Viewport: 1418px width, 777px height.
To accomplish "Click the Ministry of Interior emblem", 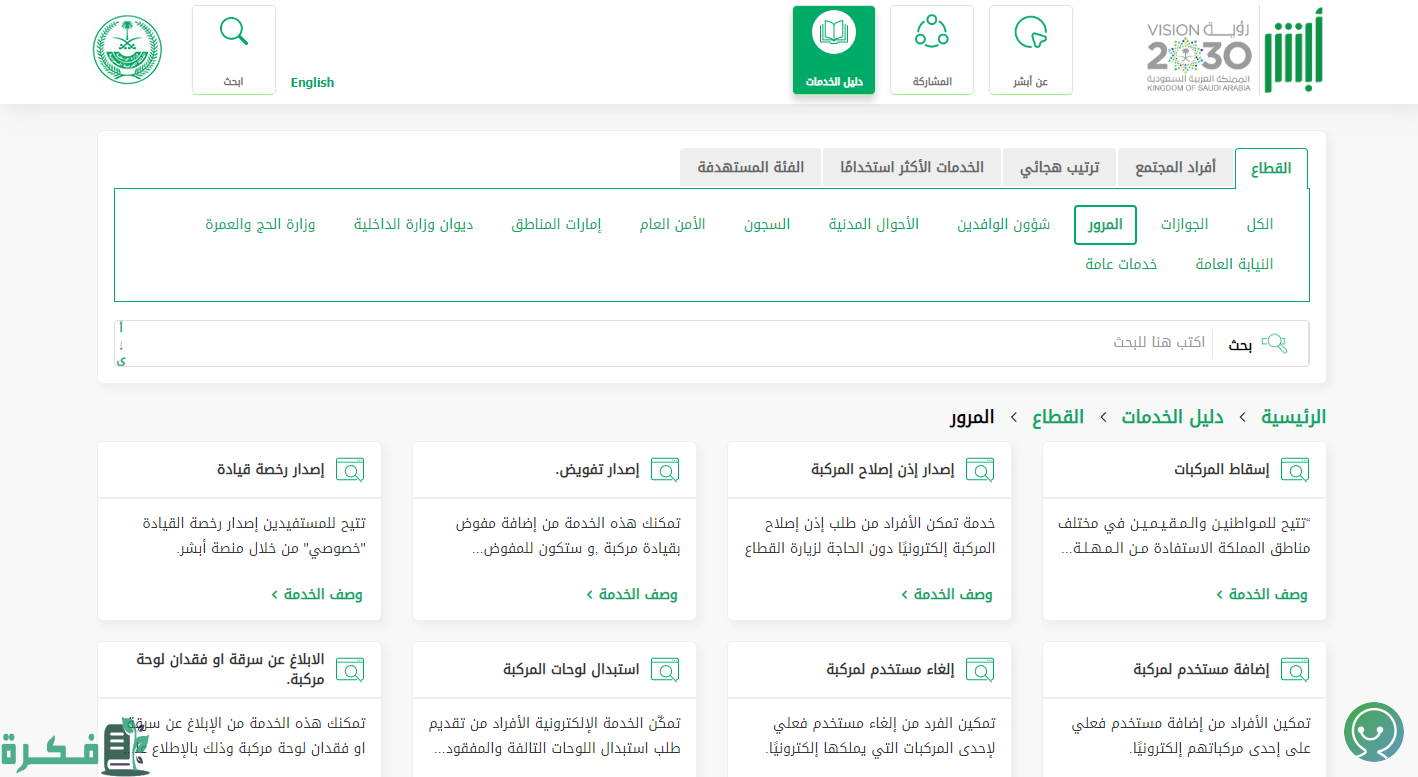I will click(127, 50).
